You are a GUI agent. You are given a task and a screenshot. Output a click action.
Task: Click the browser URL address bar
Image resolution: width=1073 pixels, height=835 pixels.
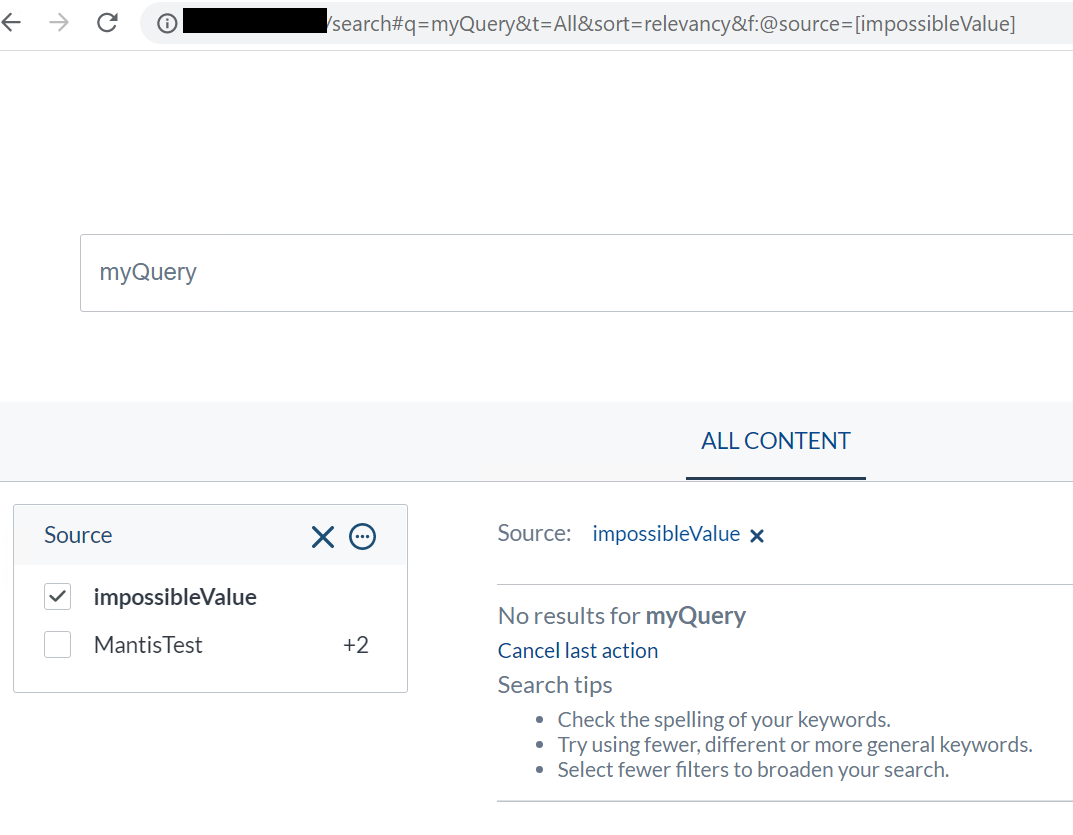coord(670,23)
